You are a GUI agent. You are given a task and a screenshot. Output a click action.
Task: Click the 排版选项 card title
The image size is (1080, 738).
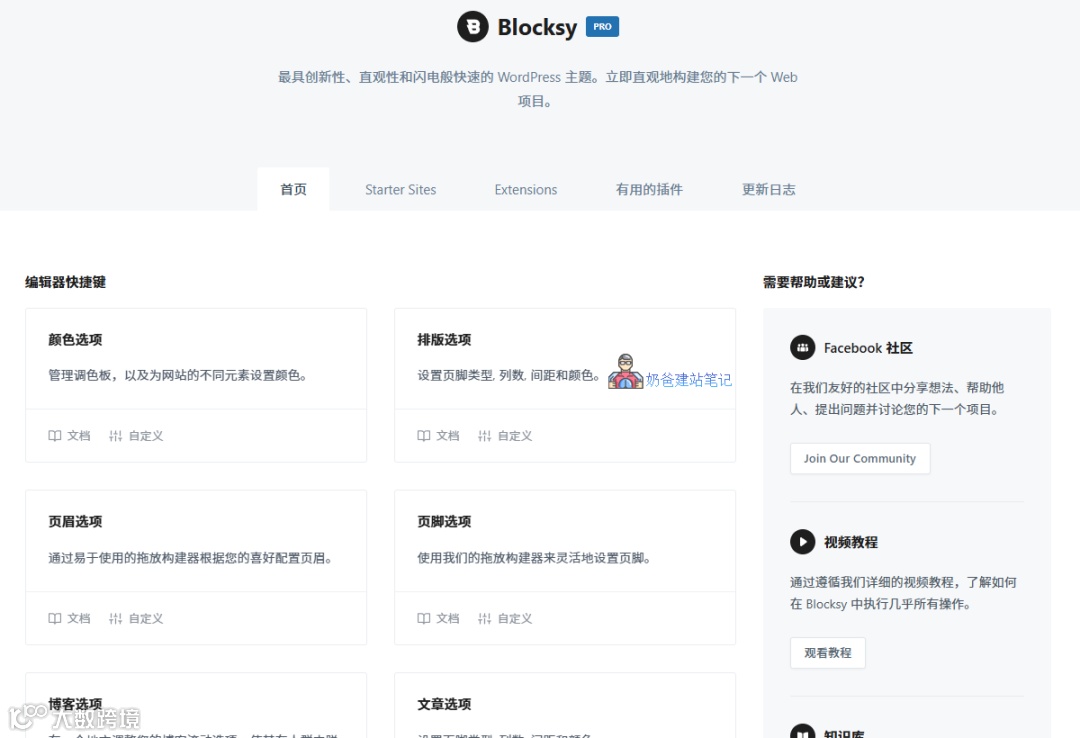[x=444, y=340]
